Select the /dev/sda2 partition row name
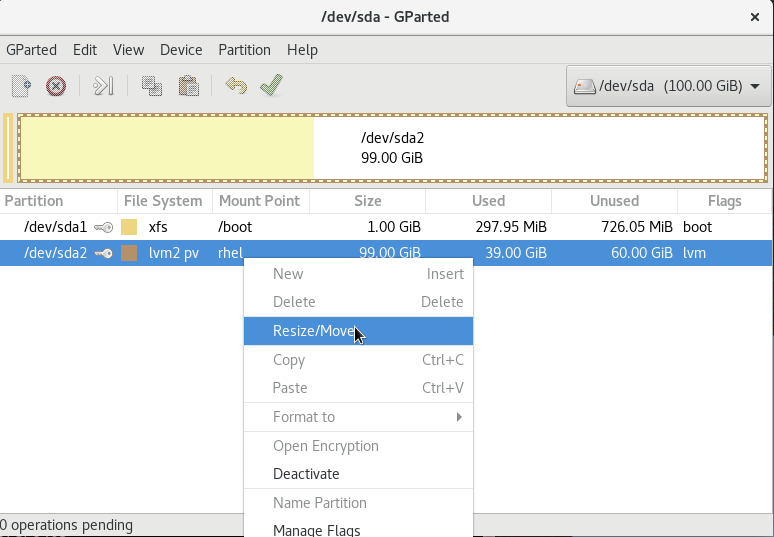Viewport: 774px width, 537px height. (x=55, y=253)
